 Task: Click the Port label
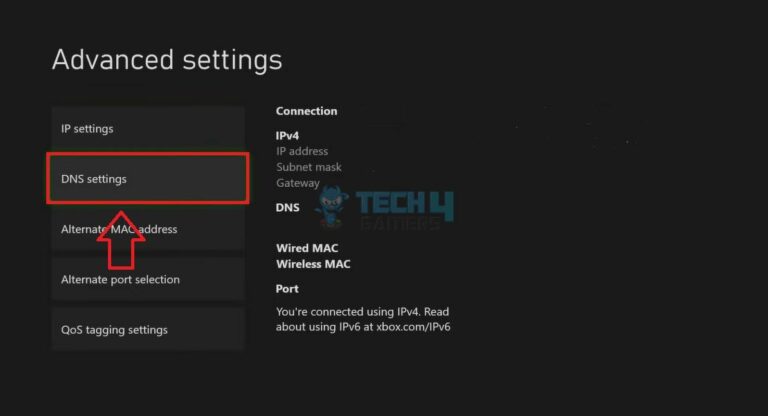point(287,288)
